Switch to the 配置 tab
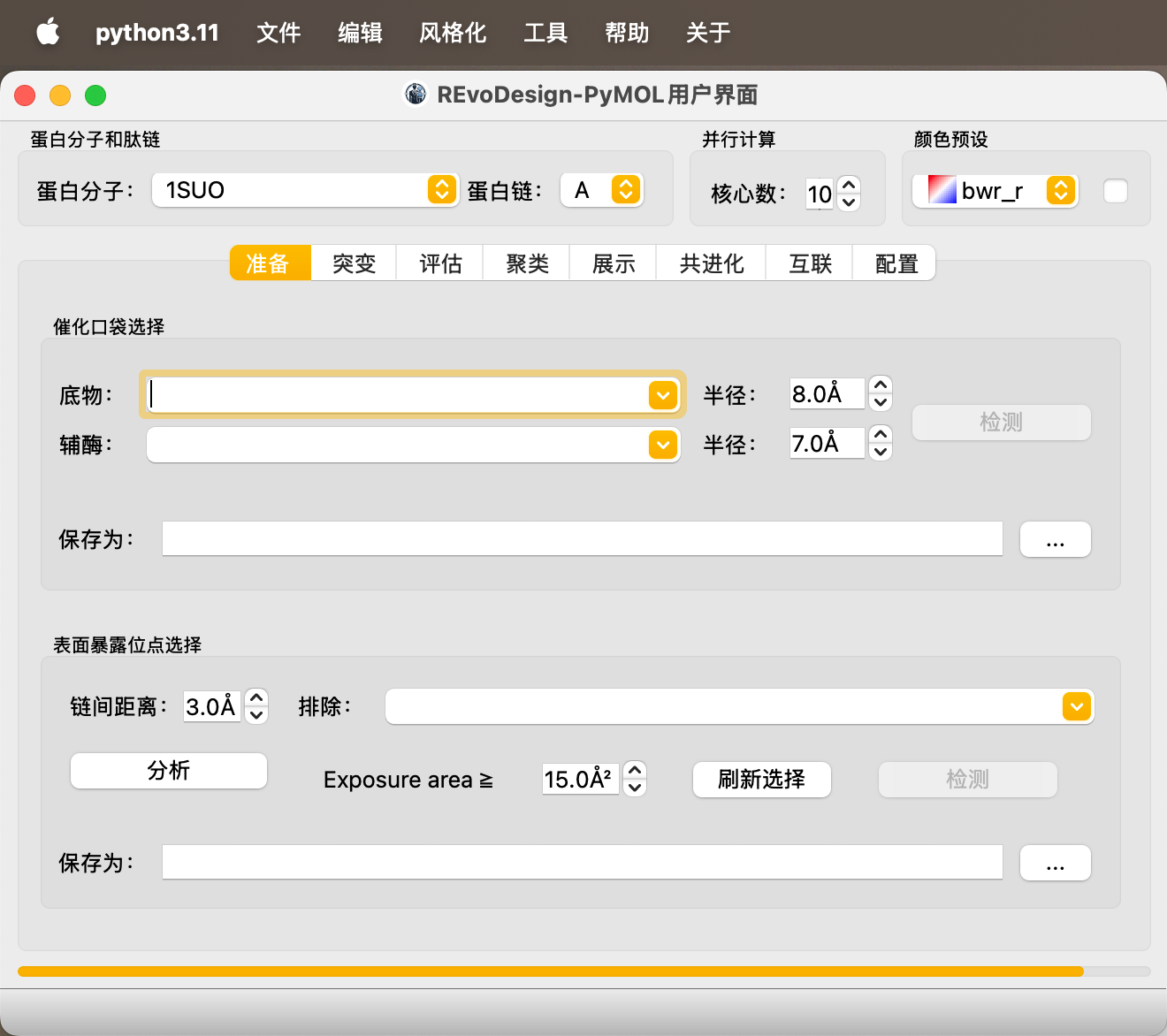 coord(895,263)
